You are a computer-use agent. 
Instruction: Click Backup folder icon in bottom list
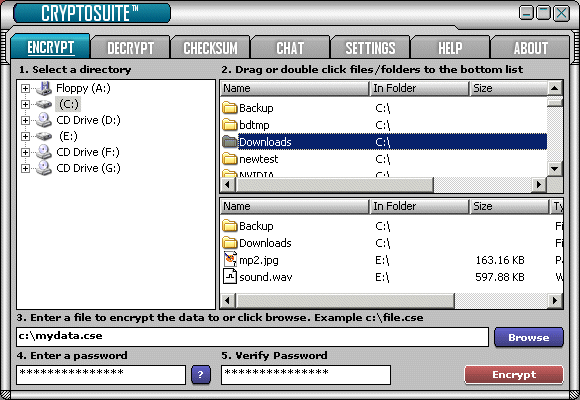coord(230,226)
